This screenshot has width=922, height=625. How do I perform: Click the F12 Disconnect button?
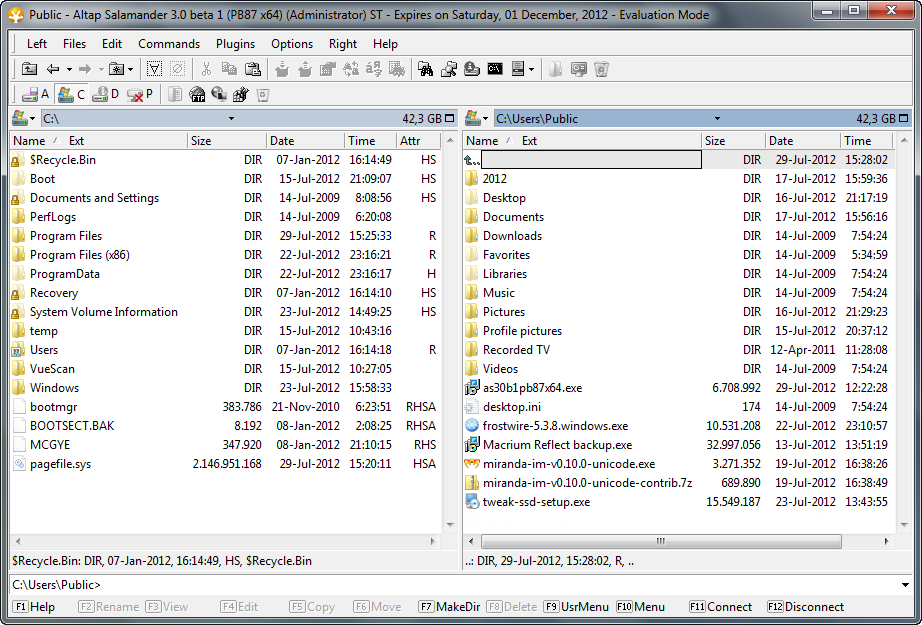(805, 607)
